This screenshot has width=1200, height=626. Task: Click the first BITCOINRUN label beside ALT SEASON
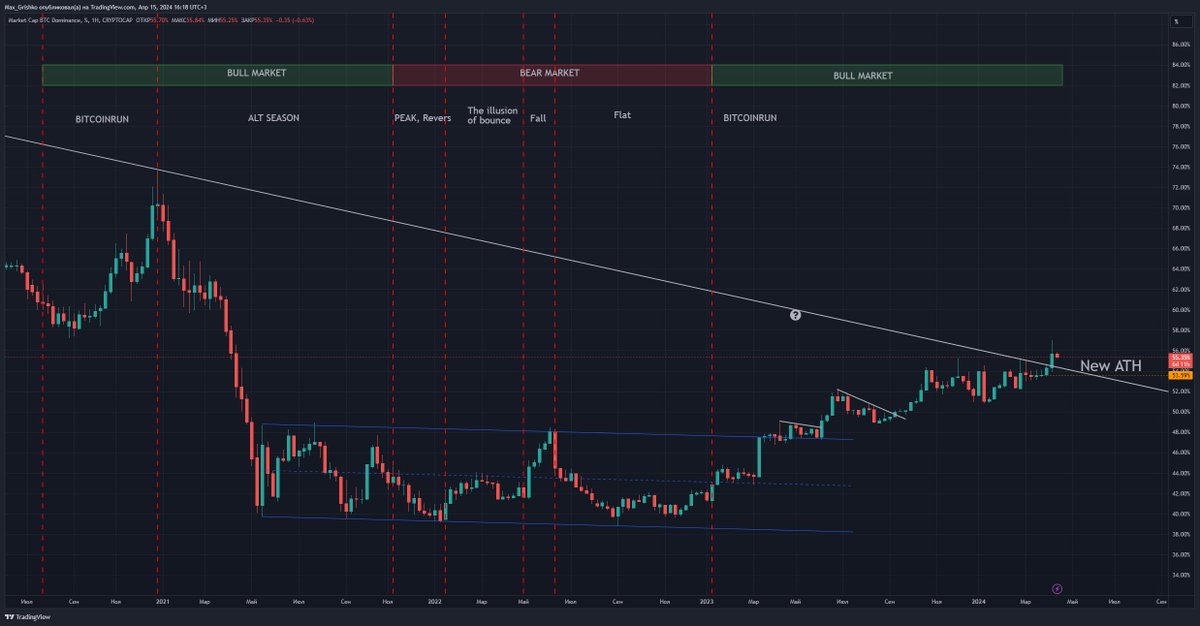click(102, 118)
